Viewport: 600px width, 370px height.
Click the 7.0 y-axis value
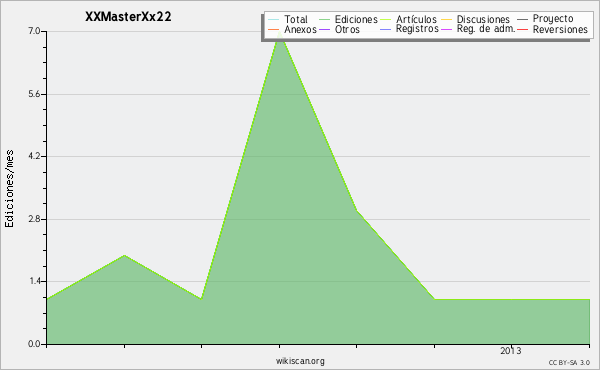point(34,31)
